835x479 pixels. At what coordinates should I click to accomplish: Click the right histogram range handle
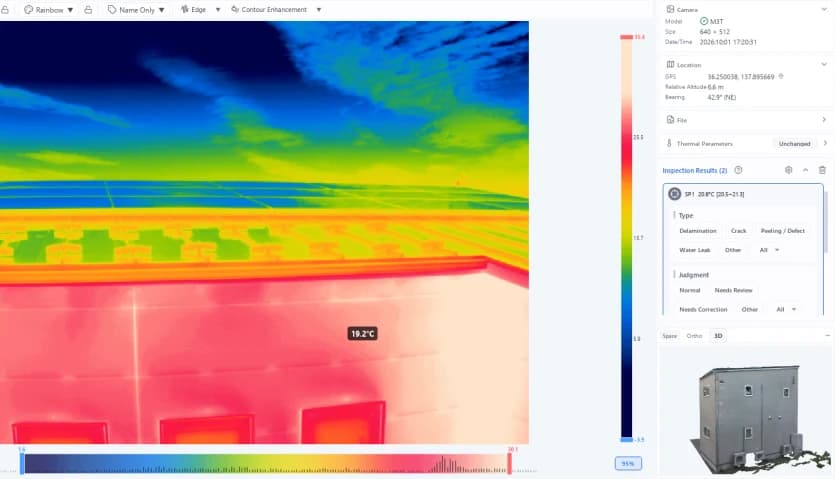[x=510, y=463]
